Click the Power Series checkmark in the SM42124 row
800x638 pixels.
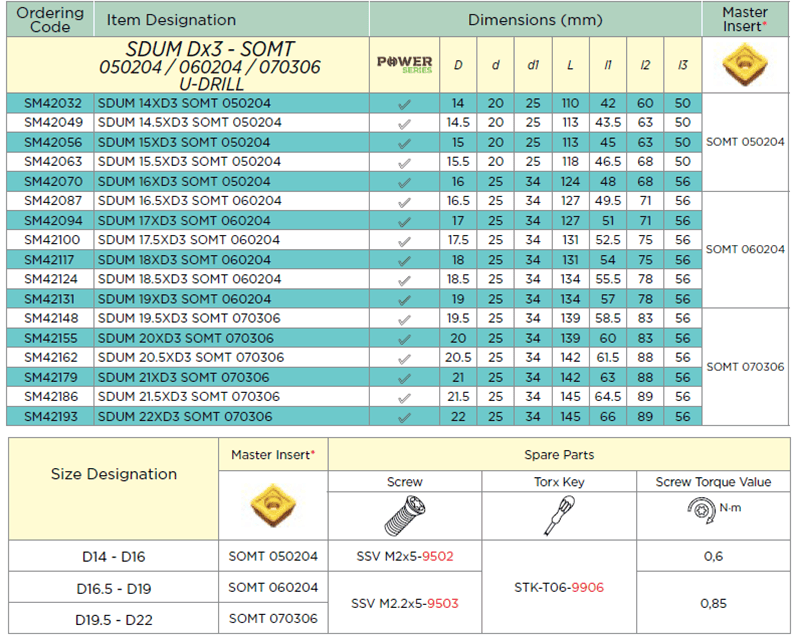click(404, 281)
